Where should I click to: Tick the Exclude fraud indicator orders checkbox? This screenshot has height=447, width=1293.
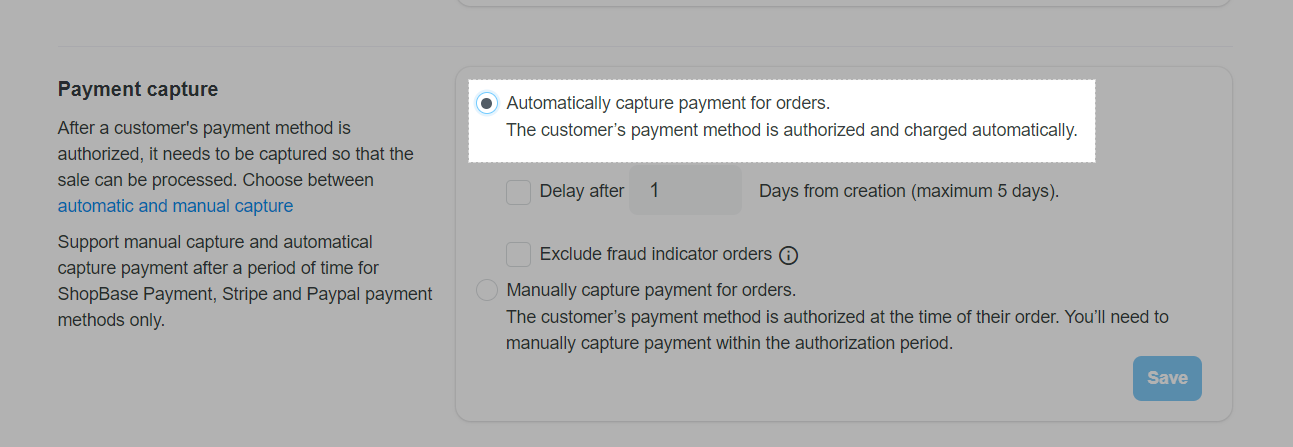pos(518,254)
